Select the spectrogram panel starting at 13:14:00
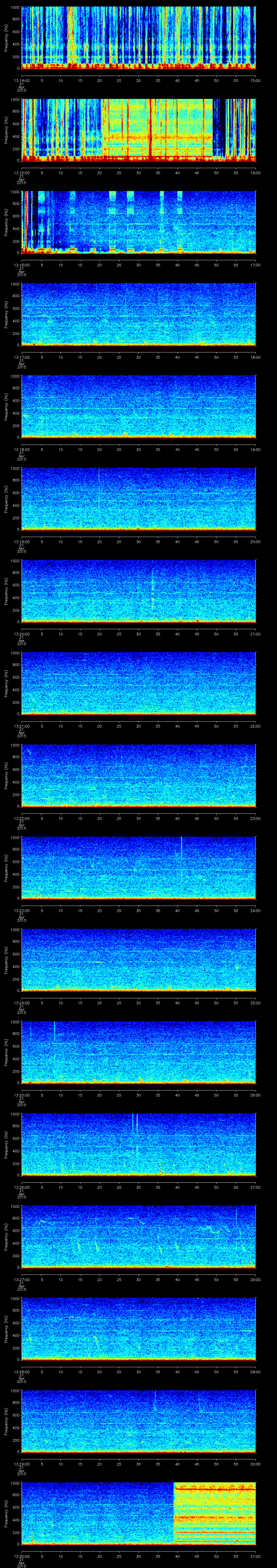 click(x=139, y=38)
